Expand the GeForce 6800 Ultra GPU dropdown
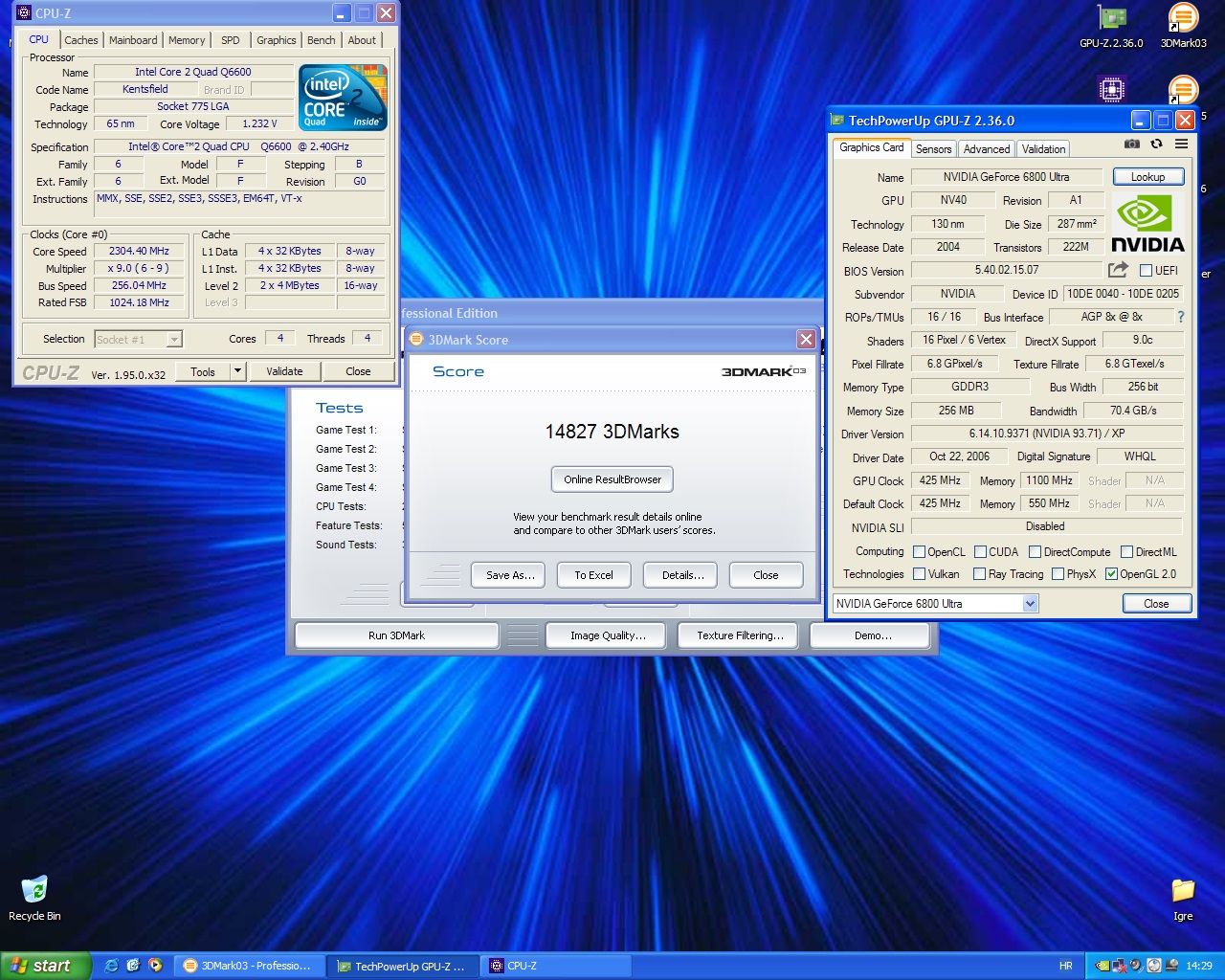The image size is (1225, 980). [1030, 604]
